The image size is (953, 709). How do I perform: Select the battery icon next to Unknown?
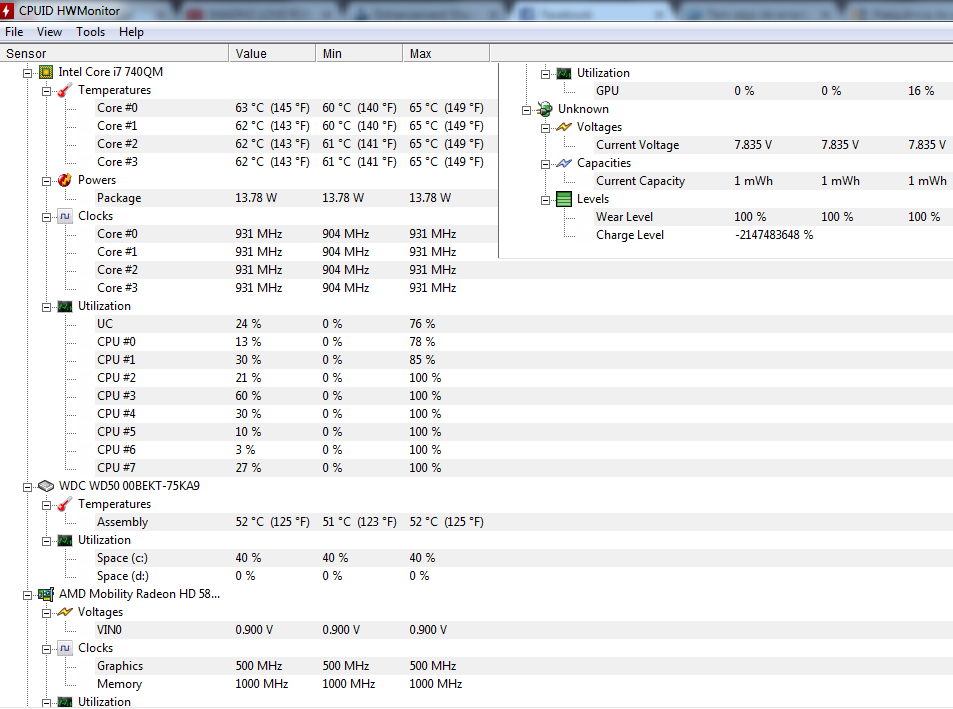[545, 109]
